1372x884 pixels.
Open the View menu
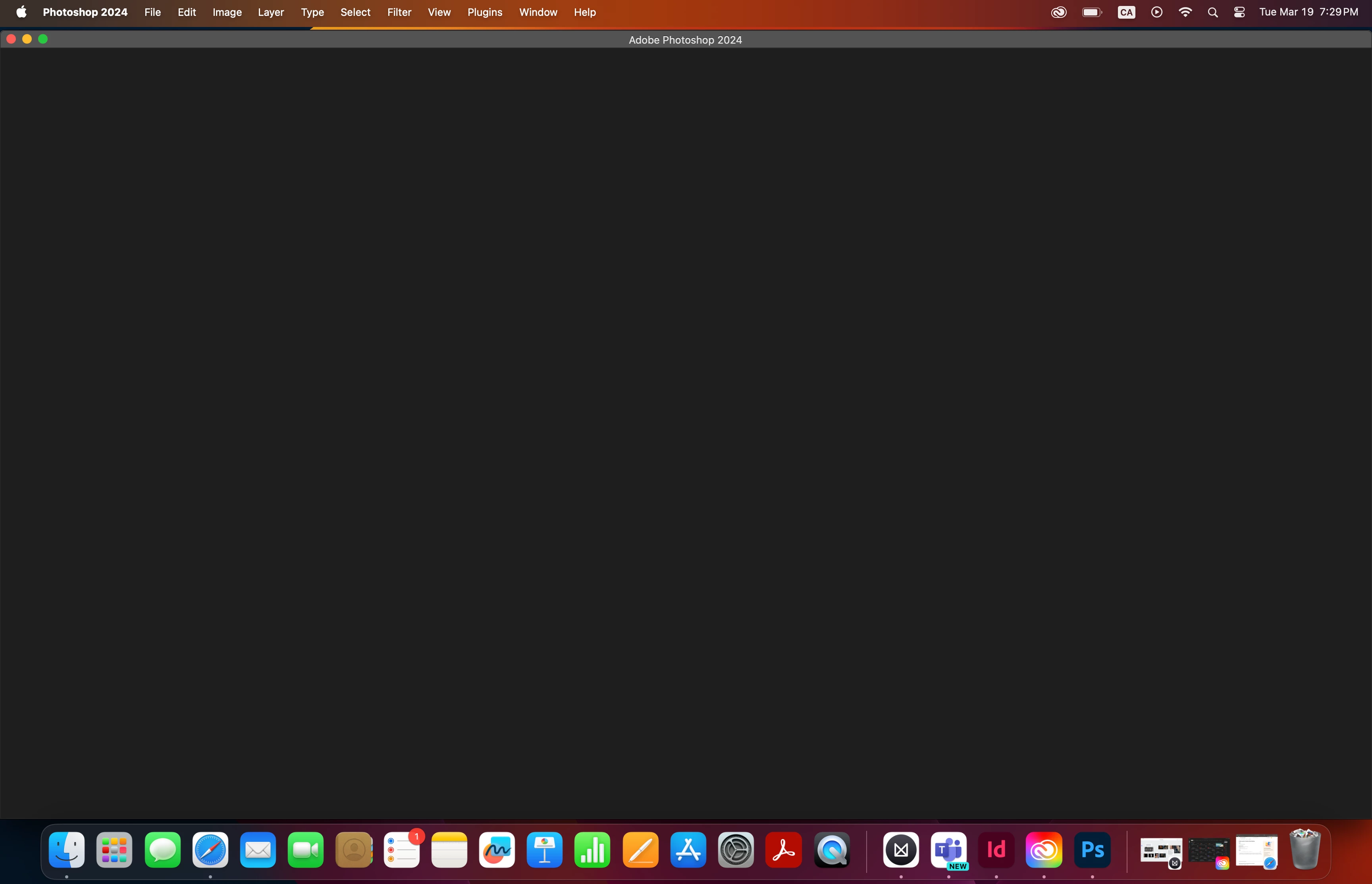(x=439, y=12)
